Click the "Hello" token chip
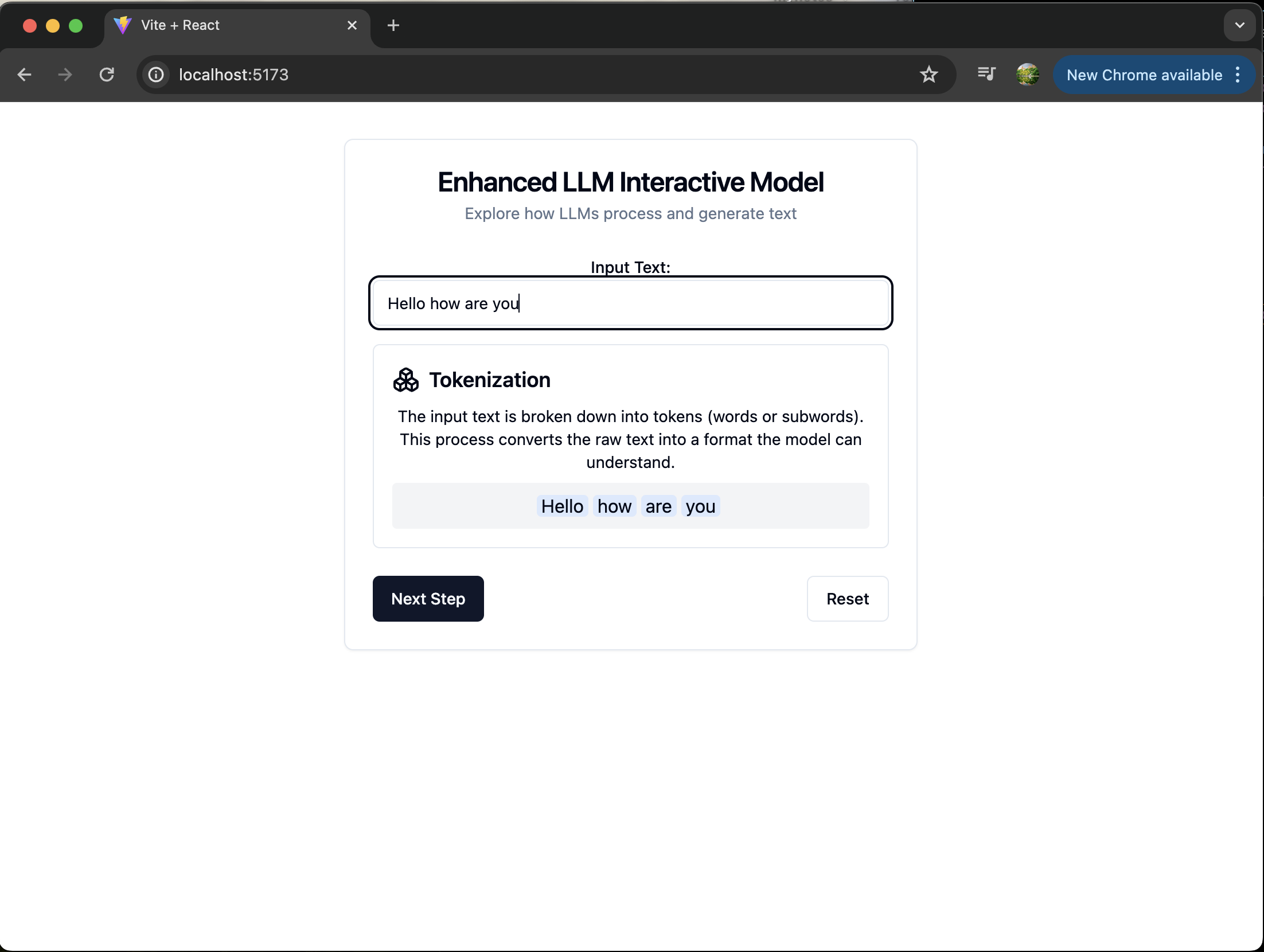Viewport: 1264px width, 952px height. 562,506
